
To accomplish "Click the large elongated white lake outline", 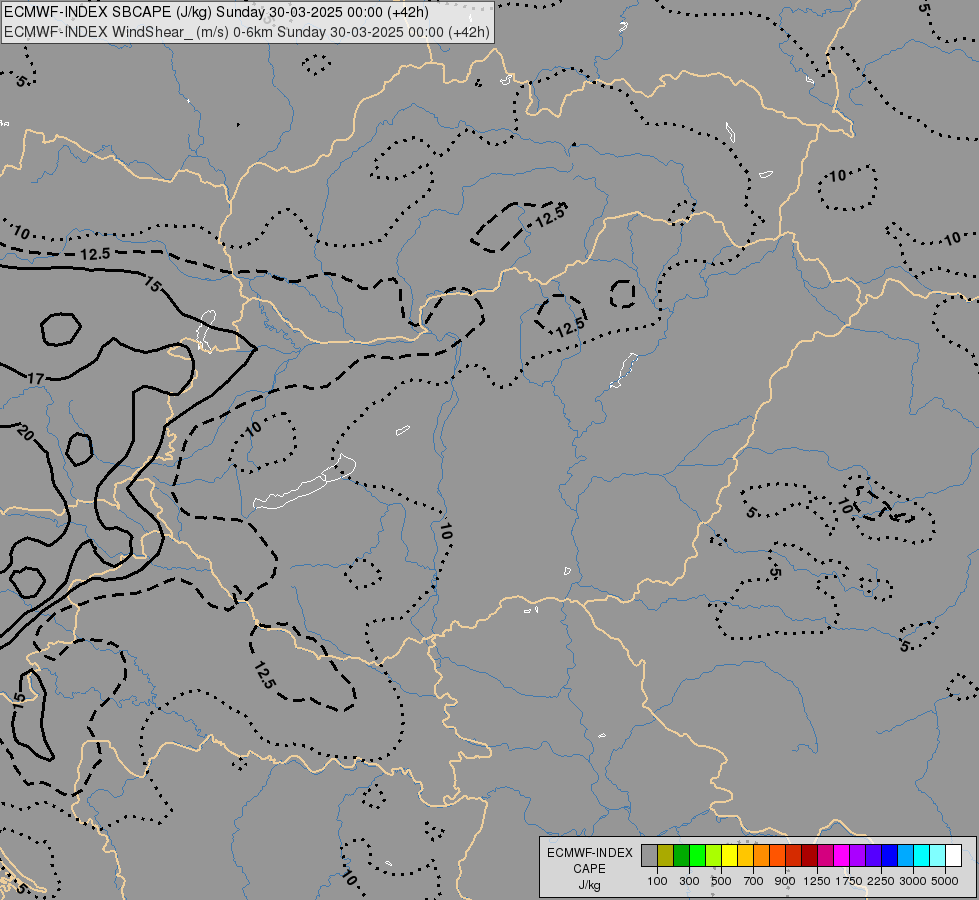I will pos(305,482).
